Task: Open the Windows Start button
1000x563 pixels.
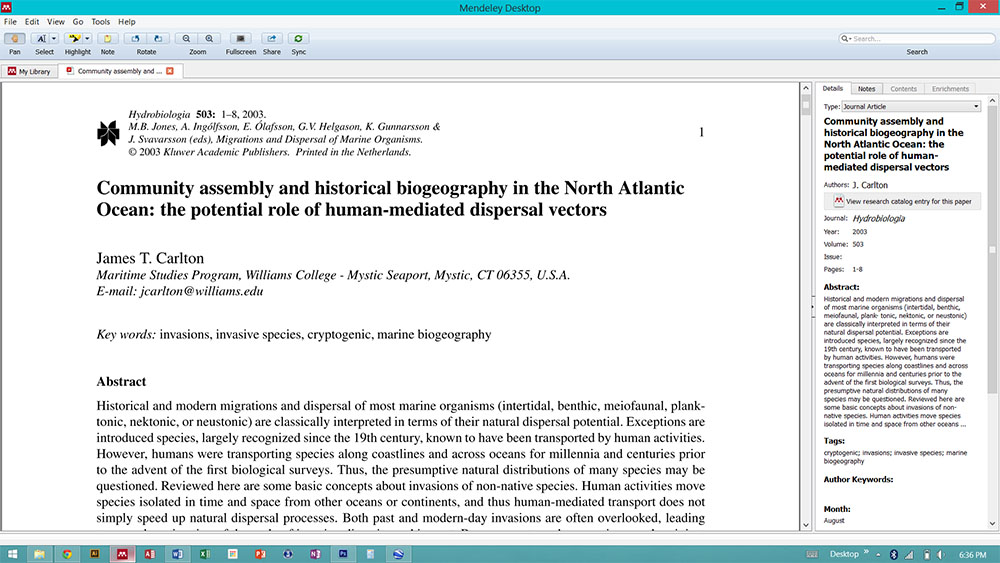Action: 12,554
